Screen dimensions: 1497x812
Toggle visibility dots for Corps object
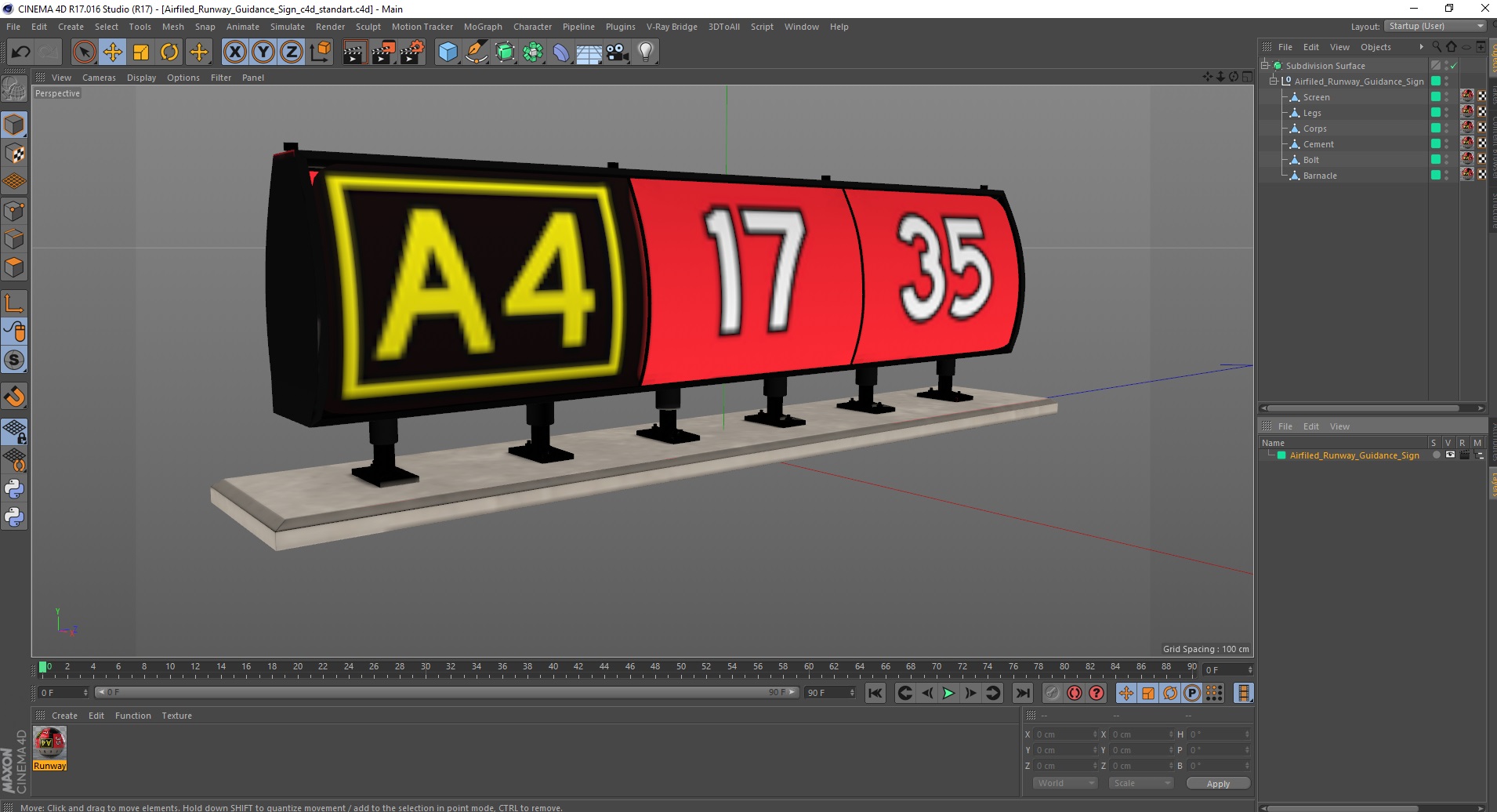pos(1447,129)
